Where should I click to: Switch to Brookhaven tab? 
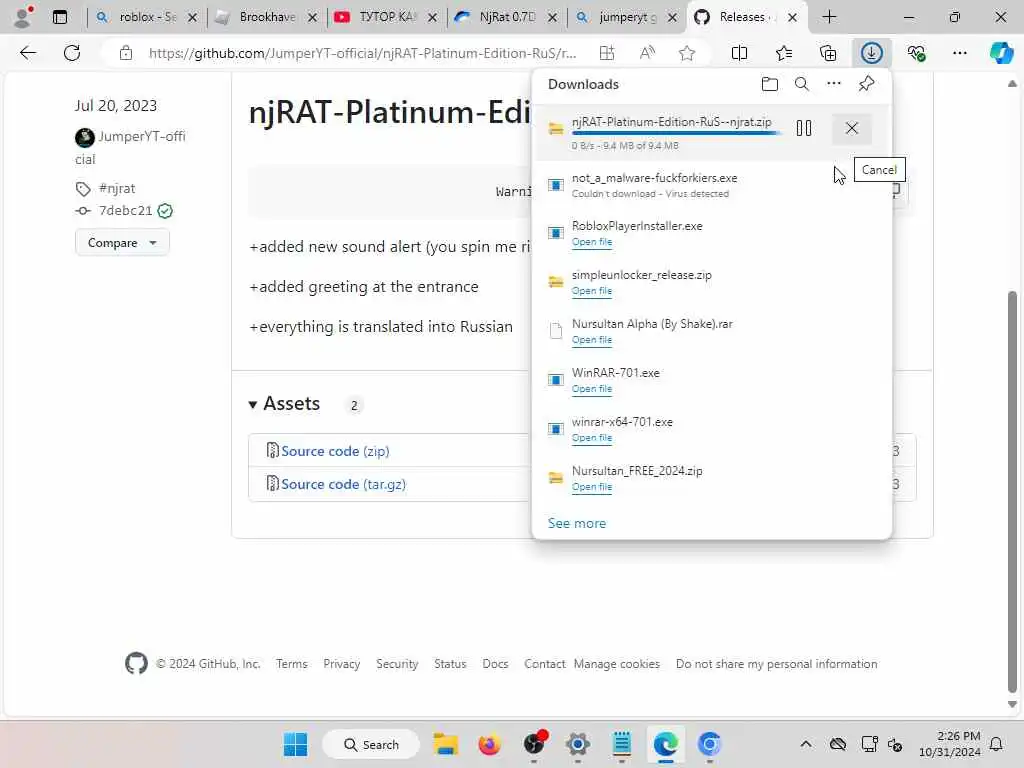click(x=266, y=17)
